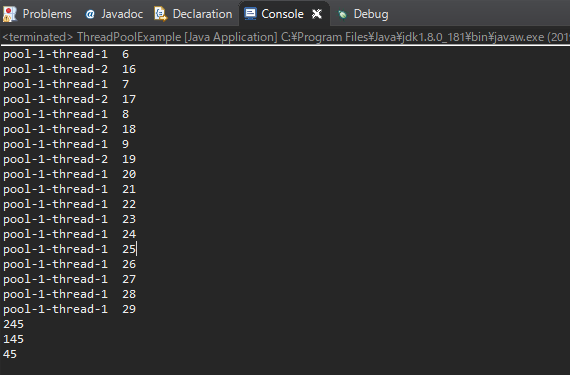Click the Javadoc @ icon
Image resolution: width=570 pixels, height=375 pixels.
click(x=90, y=14)
